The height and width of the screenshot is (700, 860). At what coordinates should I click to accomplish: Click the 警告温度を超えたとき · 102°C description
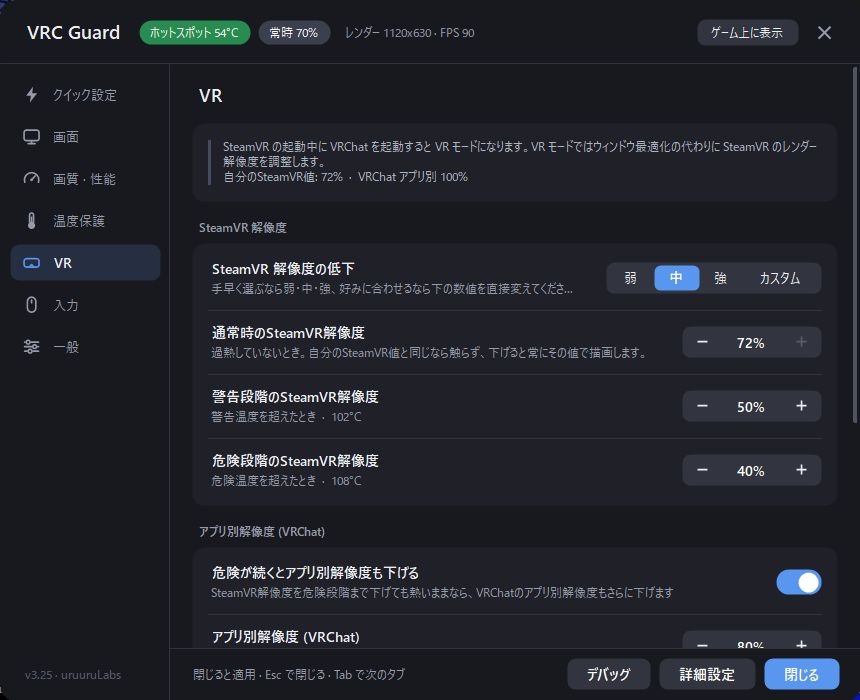(286, 417)
